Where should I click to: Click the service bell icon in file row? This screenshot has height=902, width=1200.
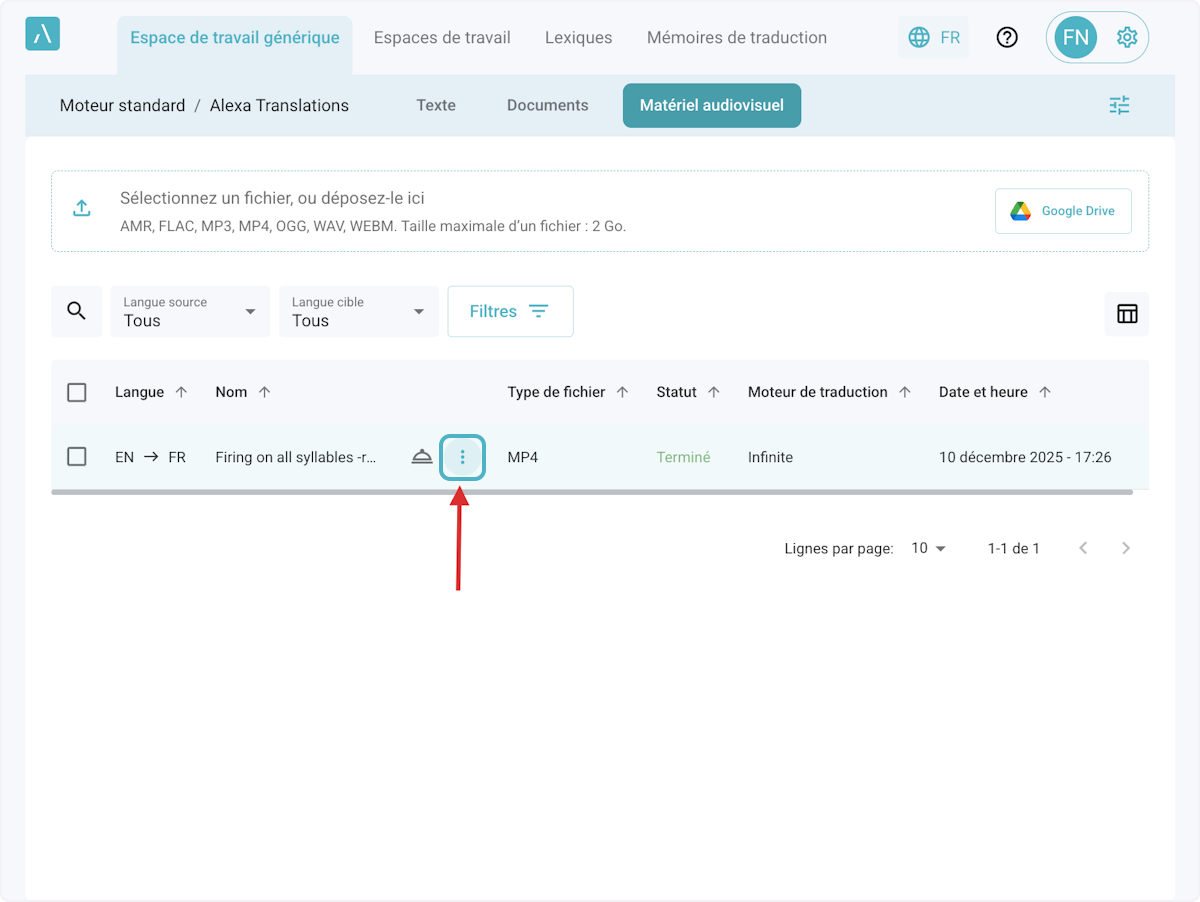click(422, 457)
